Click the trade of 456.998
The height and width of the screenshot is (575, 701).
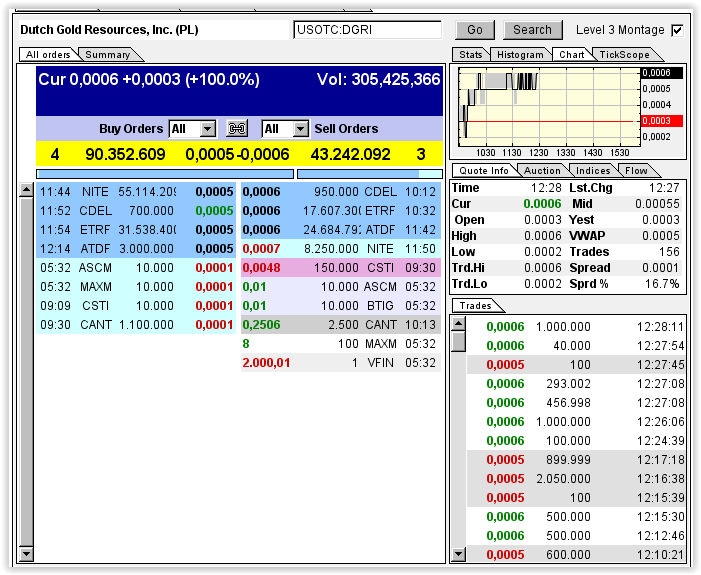pyautogui.click(x=576, y=403)
